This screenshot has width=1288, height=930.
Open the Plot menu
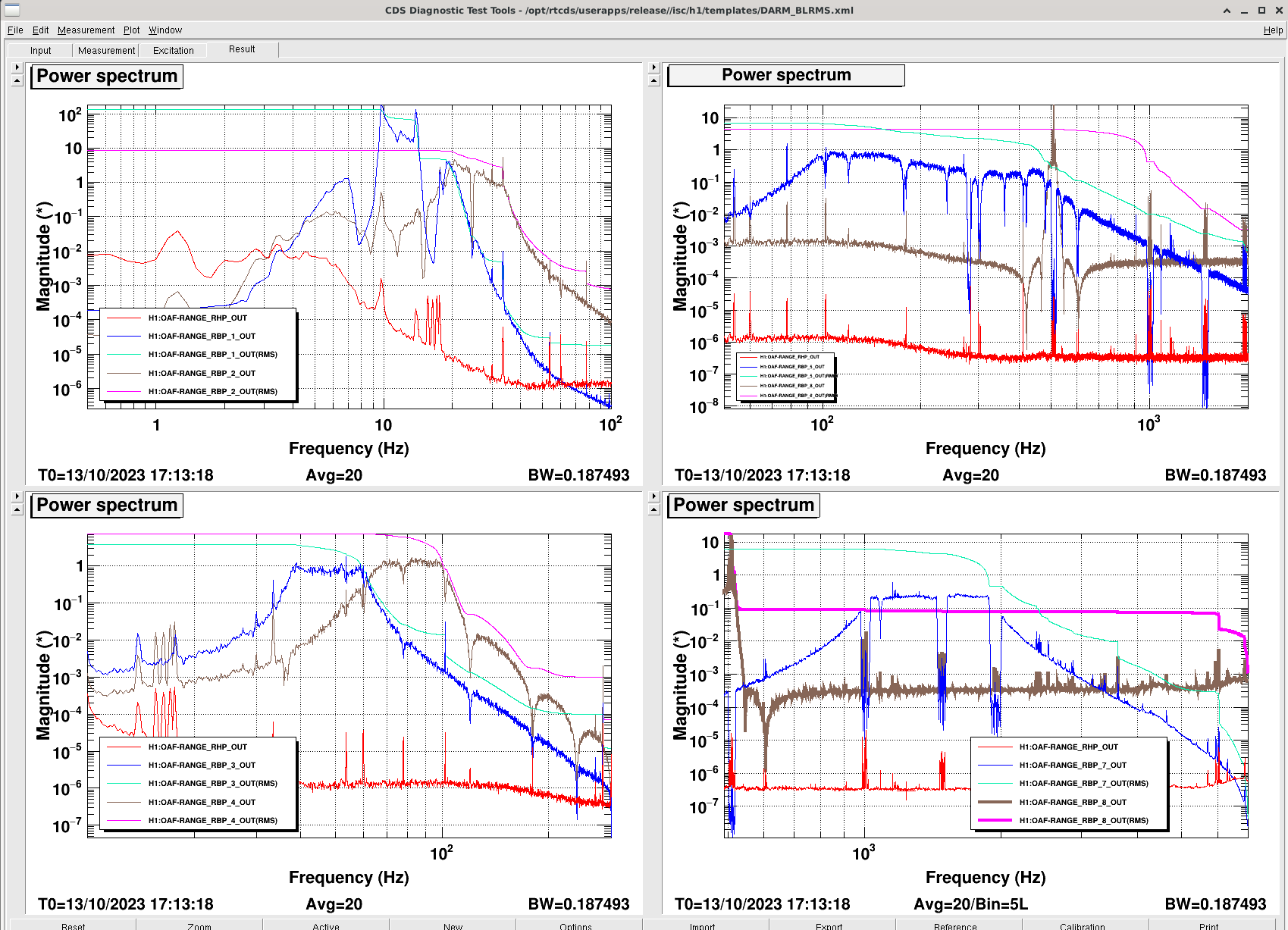[131, 30]
